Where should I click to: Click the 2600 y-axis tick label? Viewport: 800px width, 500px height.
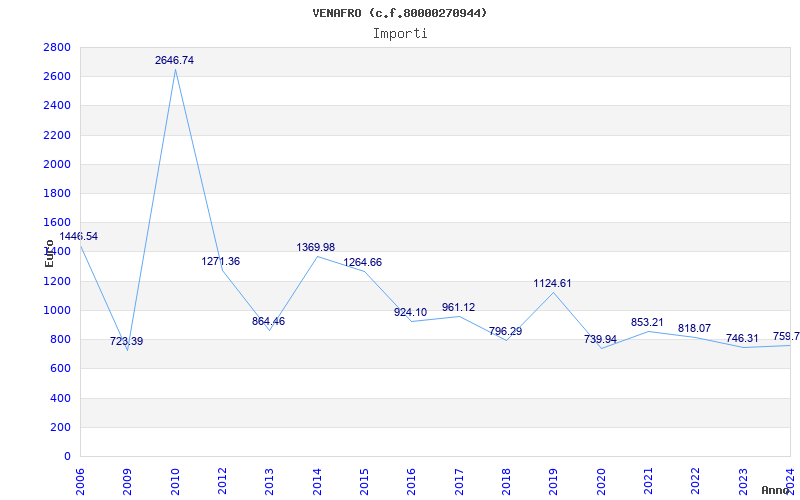[x=57, y=77]
